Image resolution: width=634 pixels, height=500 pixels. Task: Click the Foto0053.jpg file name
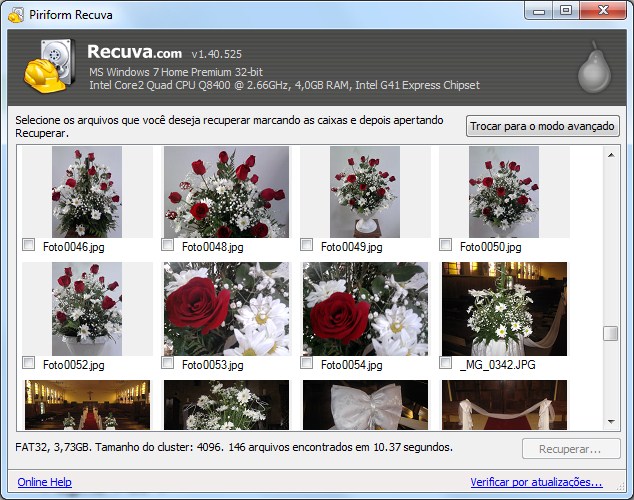pyautogui.click(x=213, y=365)
